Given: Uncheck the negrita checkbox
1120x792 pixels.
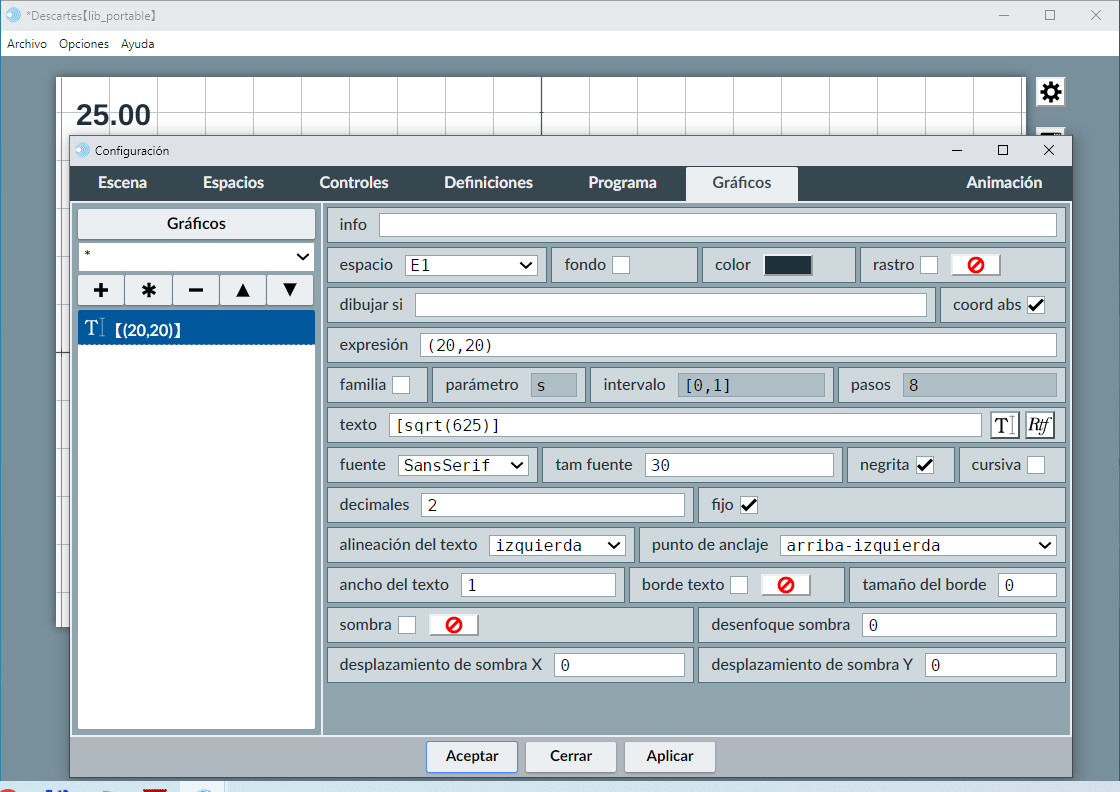Looking at the screenshot, I should pyautogui.click(x=925, y=465).
